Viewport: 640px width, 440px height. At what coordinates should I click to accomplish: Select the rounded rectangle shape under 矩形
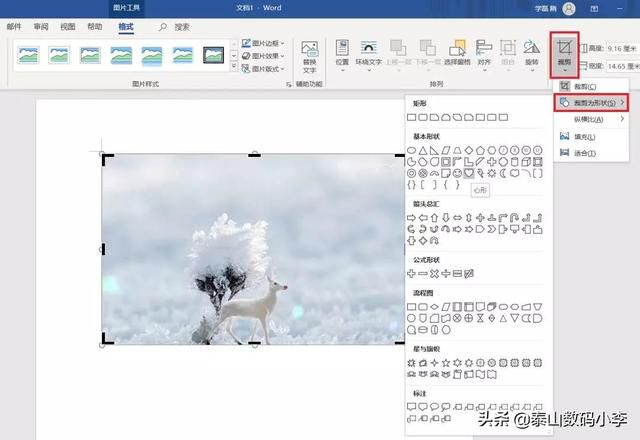pos(423,118)
